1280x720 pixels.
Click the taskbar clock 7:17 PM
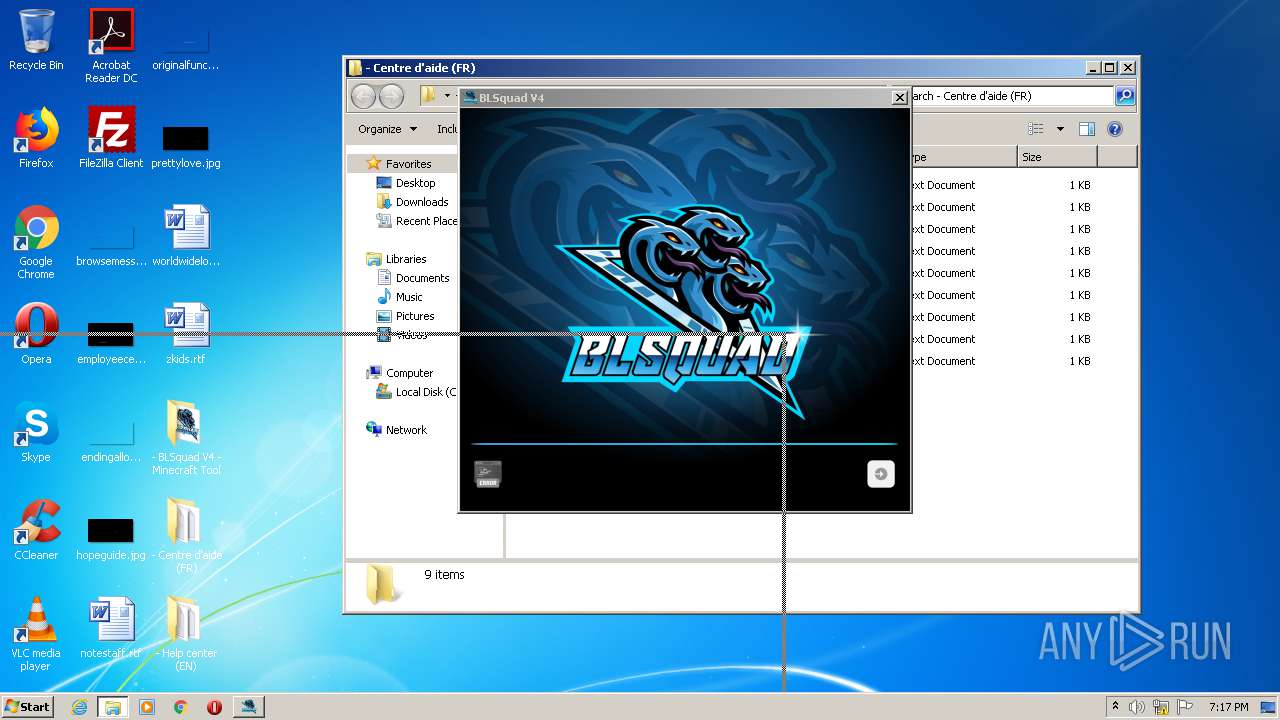click(1228, 707)
